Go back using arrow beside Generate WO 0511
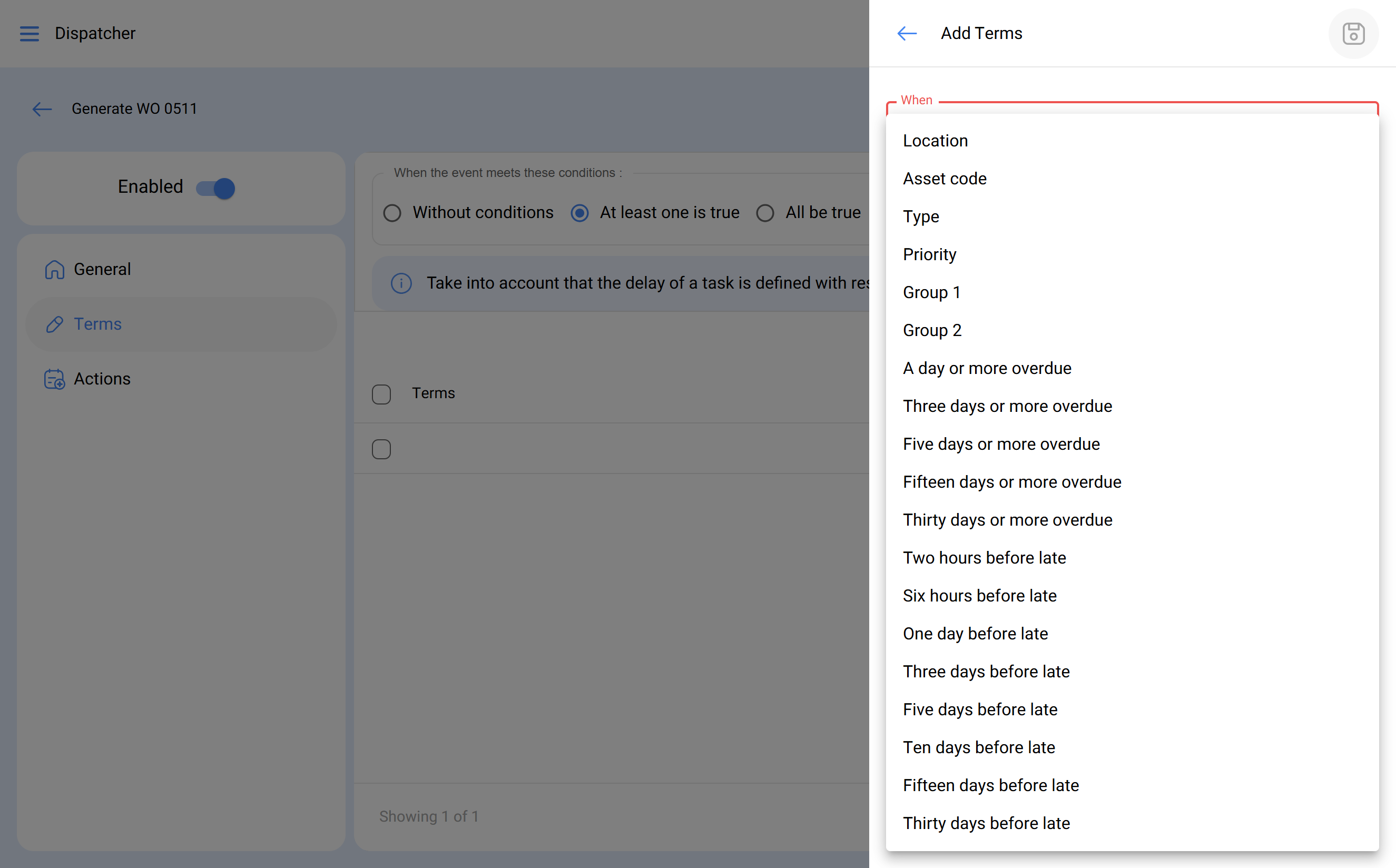 click(42, 109)
